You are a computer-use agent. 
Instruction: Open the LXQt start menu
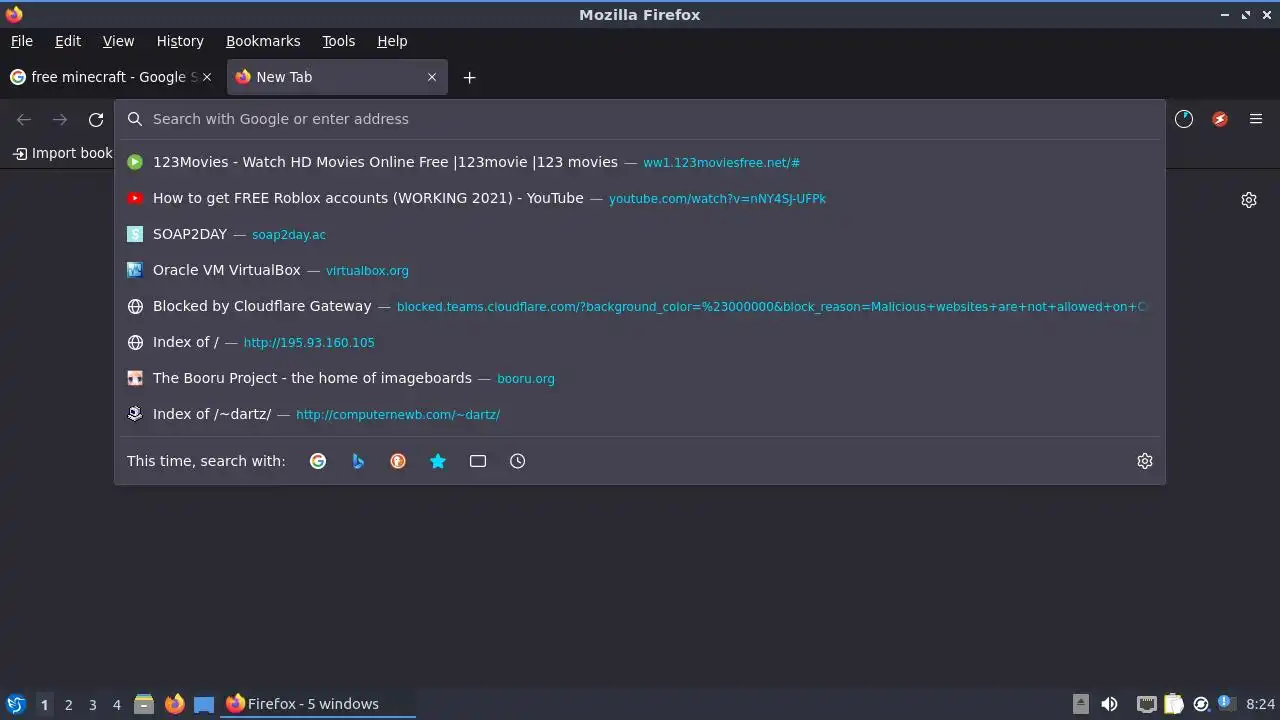16,704
